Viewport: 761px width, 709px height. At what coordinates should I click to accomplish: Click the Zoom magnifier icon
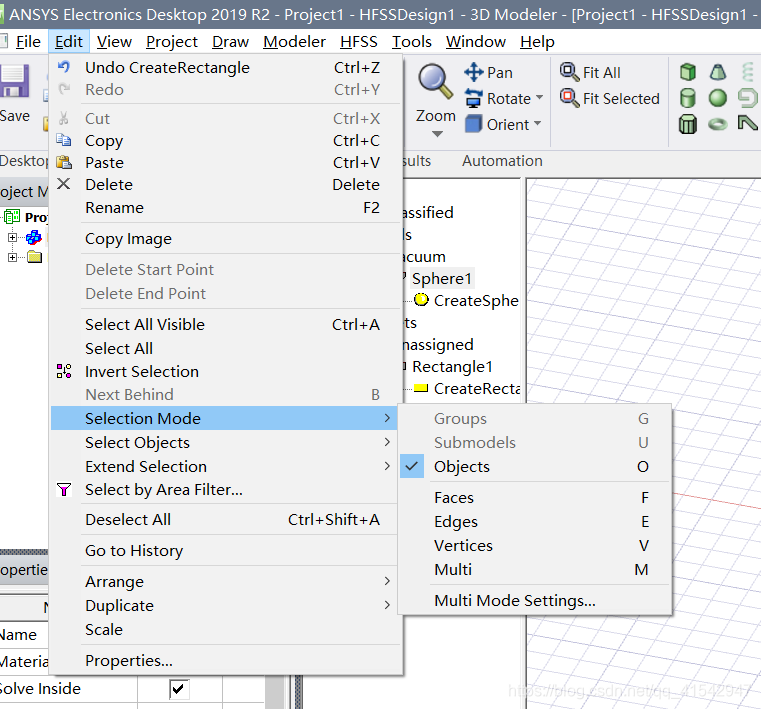[x=435, y=82]
